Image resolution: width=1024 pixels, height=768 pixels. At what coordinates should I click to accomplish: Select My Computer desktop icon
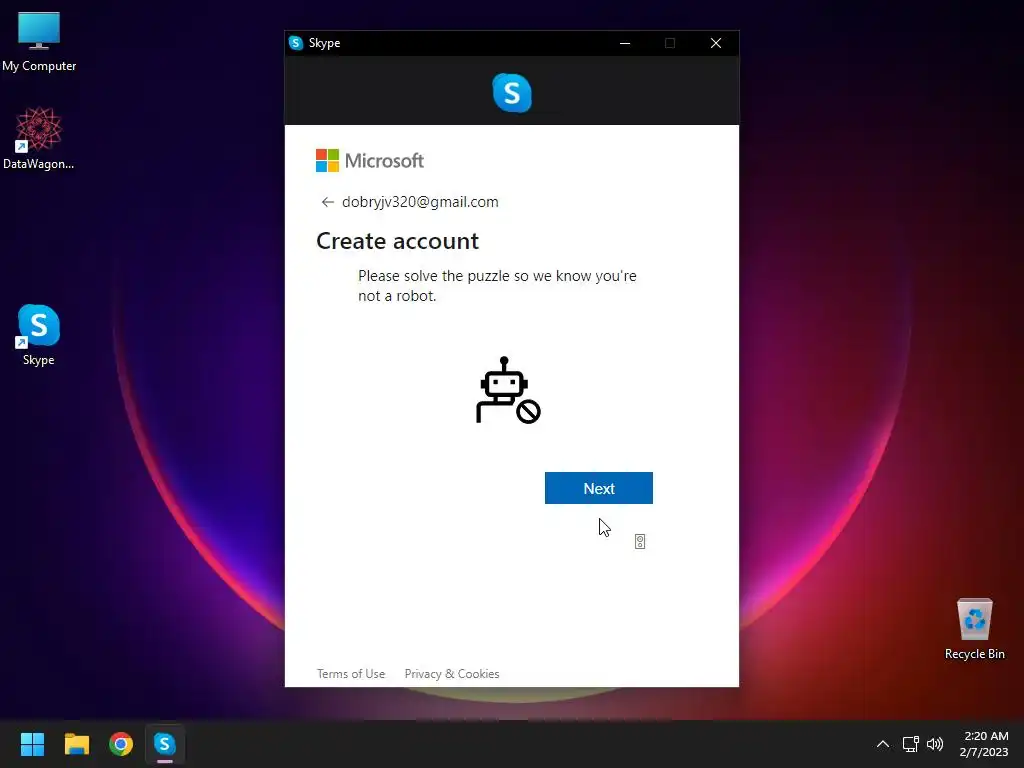click(x=39, y=42)
